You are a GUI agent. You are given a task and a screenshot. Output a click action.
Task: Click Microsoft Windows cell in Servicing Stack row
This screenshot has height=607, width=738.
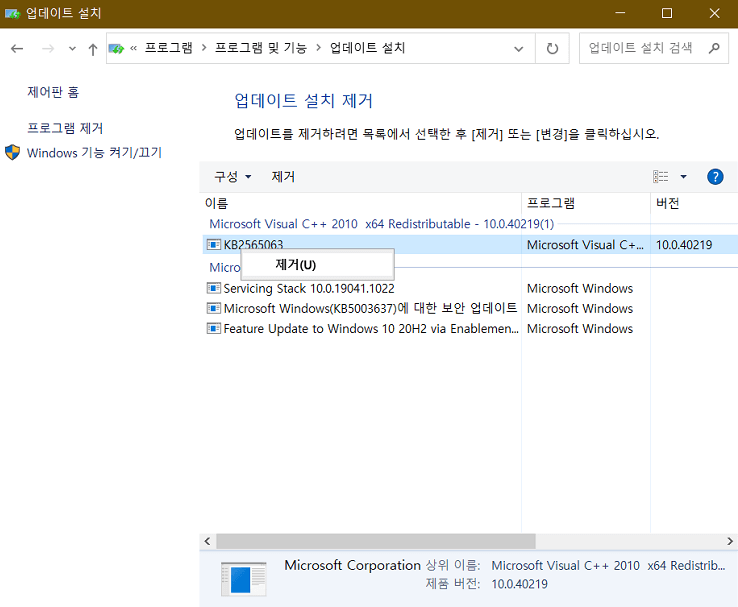click(580, 288)
